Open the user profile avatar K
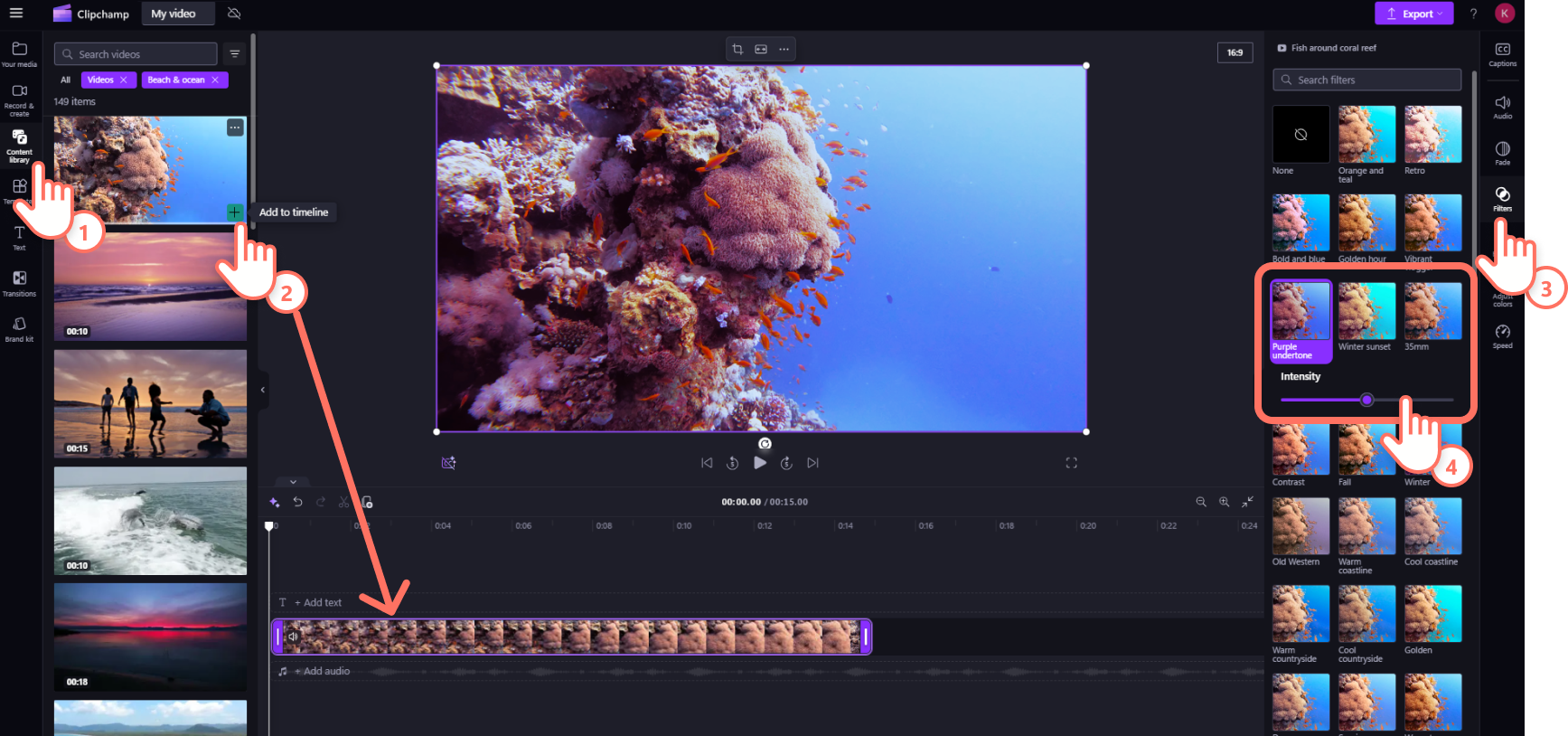1568x736 pixels. pos(1504,14)
